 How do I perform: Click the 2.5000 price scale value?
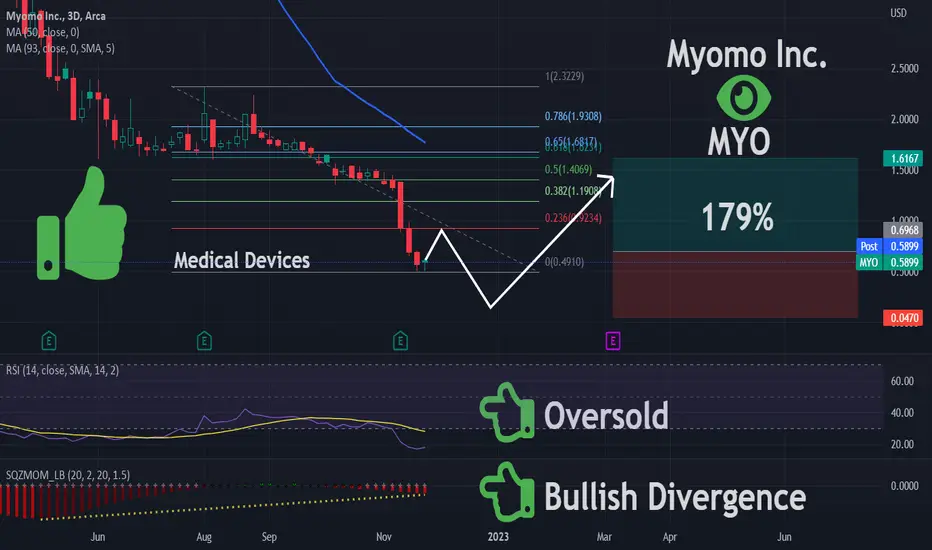[905, 69]
